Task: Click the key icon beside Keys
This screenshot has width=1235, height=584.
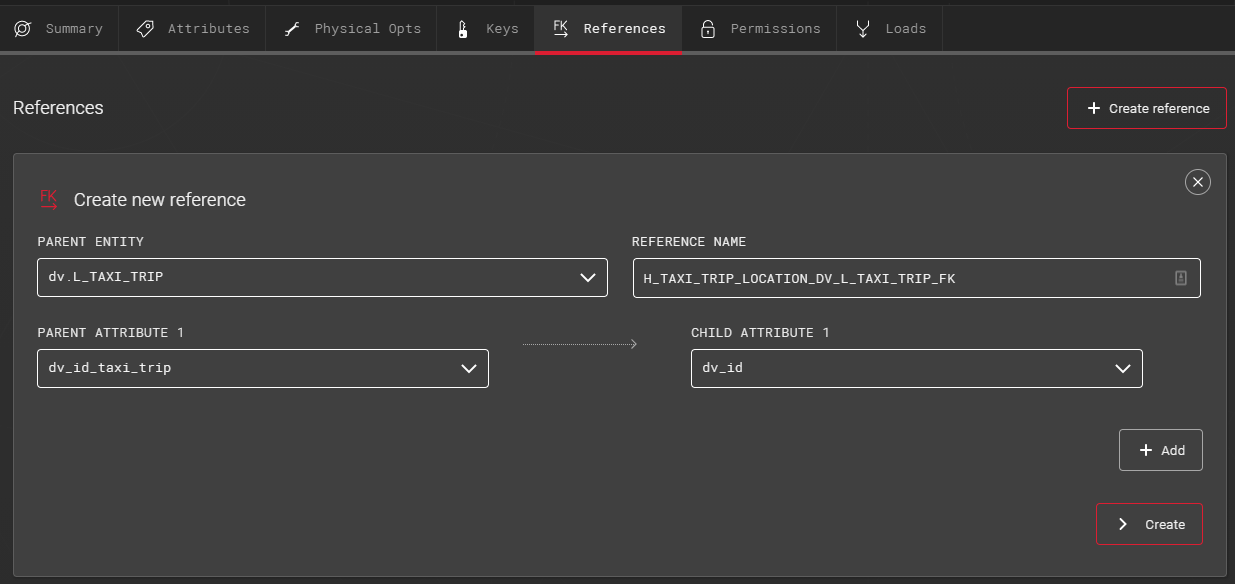Action: [462, 29]
